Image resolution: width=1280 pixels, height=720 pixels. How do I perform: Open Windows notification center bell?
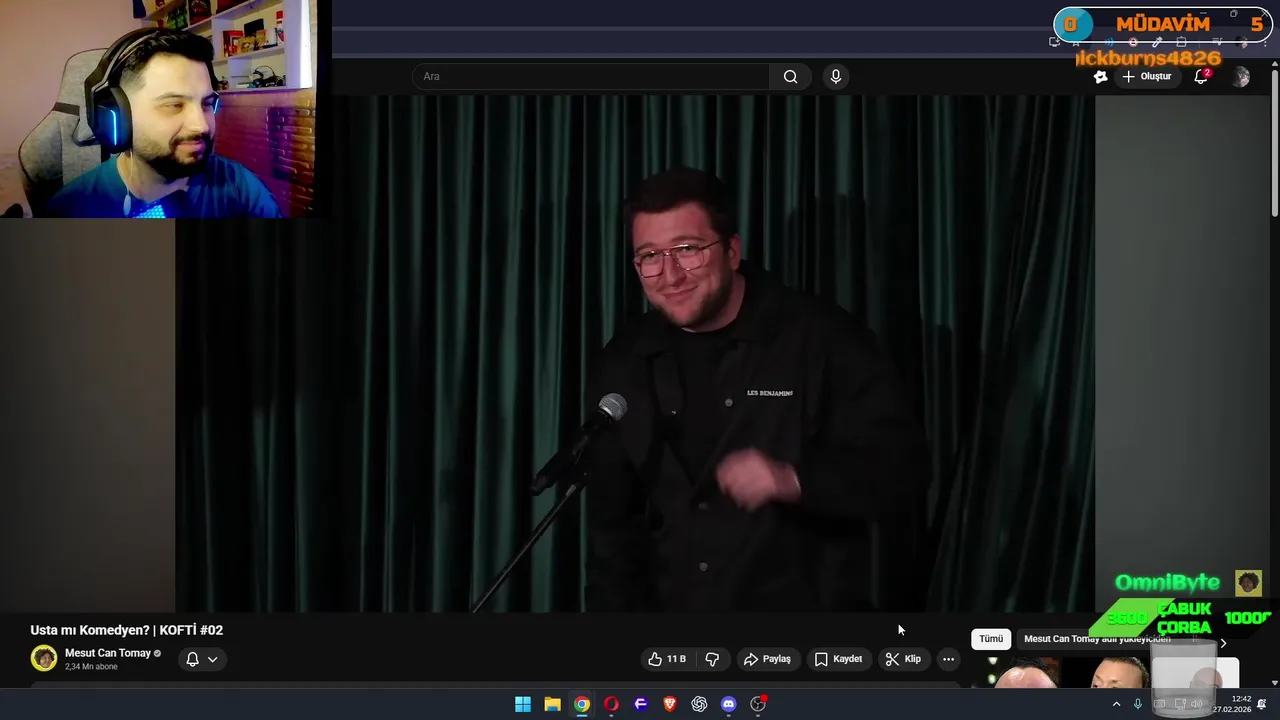(1264, 704)
